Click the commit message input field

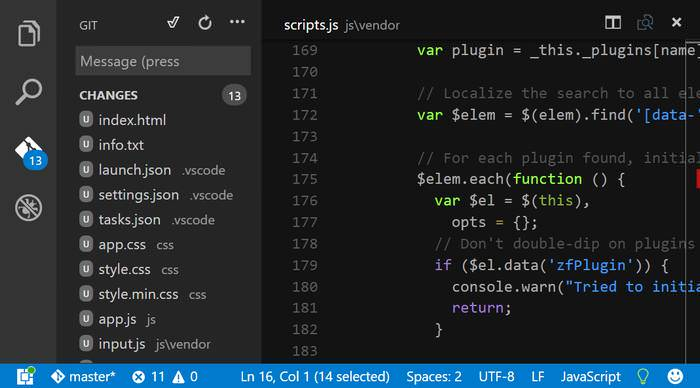163,61
